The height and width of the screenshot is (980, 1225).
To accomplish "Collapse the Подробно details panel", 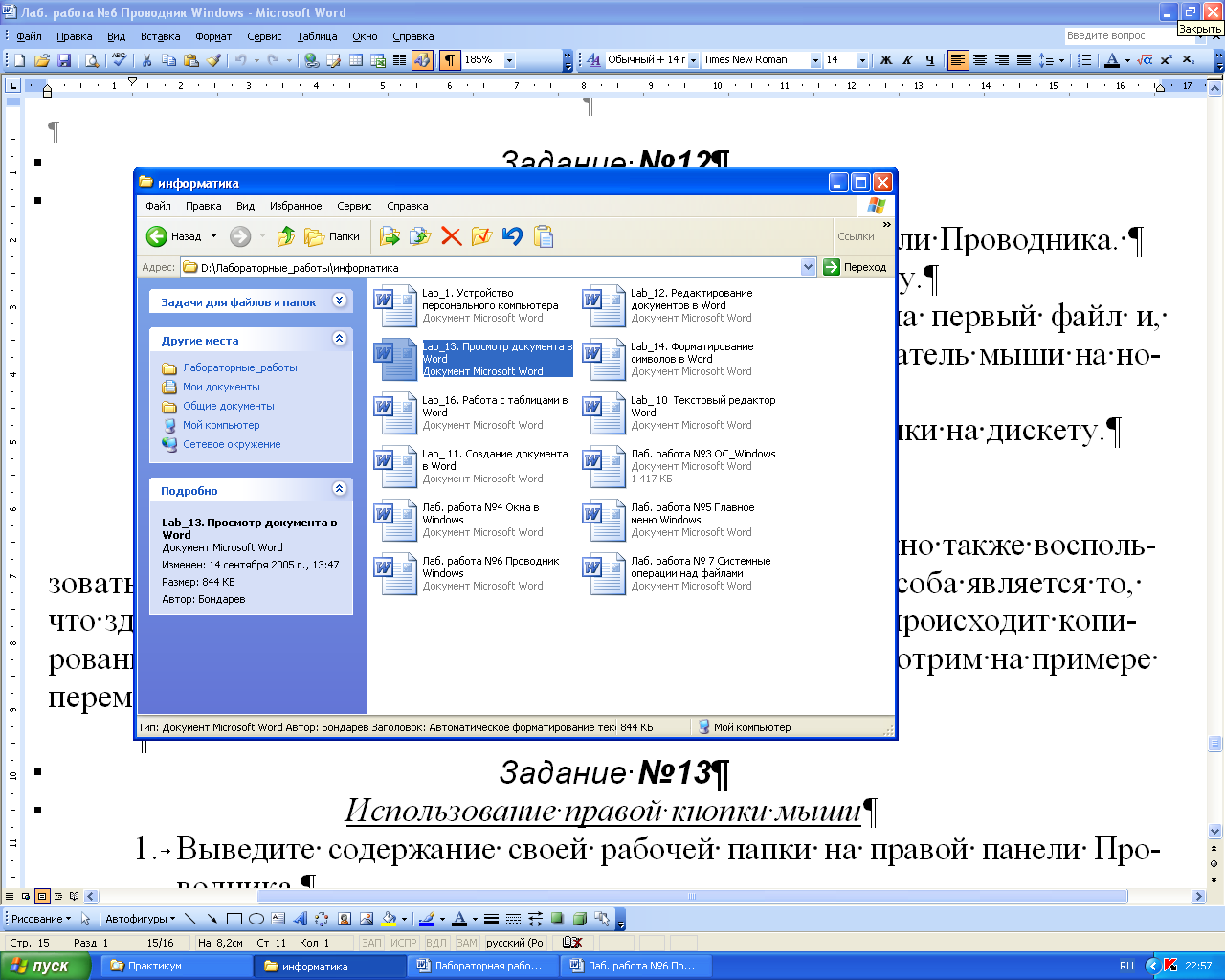I will coord(339,489).
